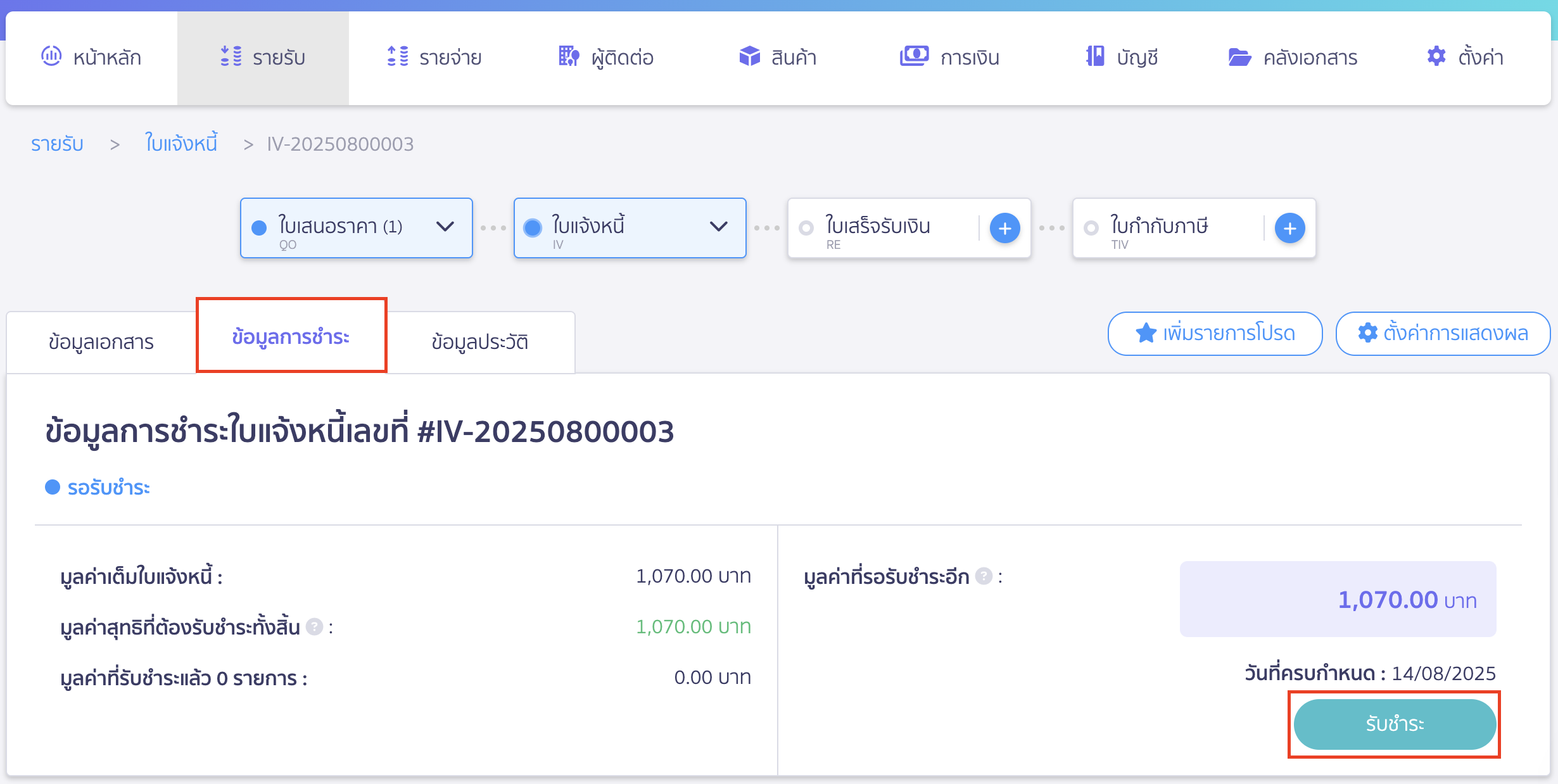Add a new ใบเสร็จรับเงิน with plus icon
Screen dimensions: 1558x784
(1005, 228)
